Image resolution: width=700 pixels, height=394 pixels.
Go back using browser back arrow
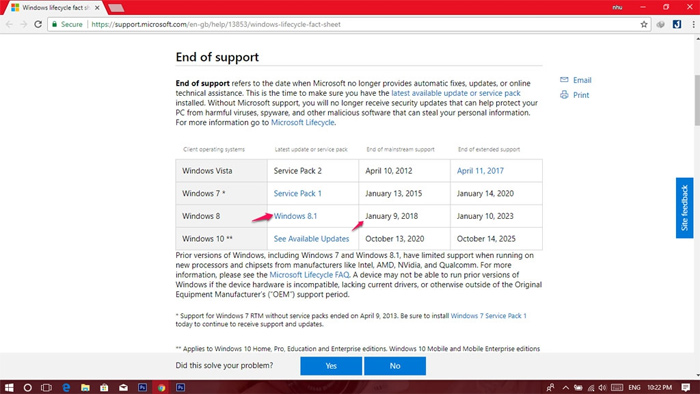pyautogui.click(x=9, y=24)
